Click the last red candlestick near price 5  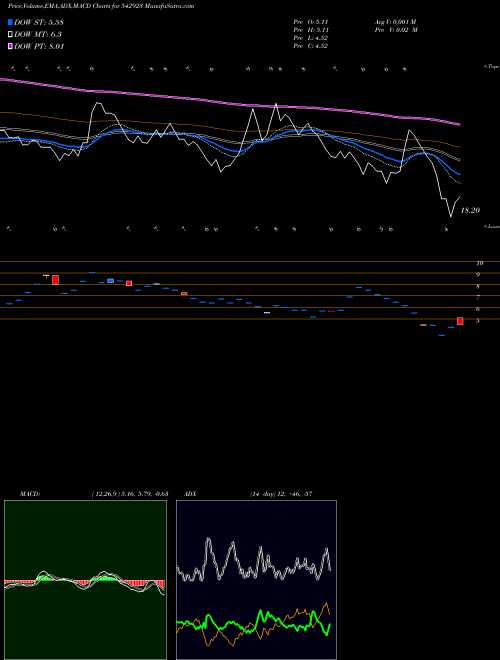pos(460,321)
